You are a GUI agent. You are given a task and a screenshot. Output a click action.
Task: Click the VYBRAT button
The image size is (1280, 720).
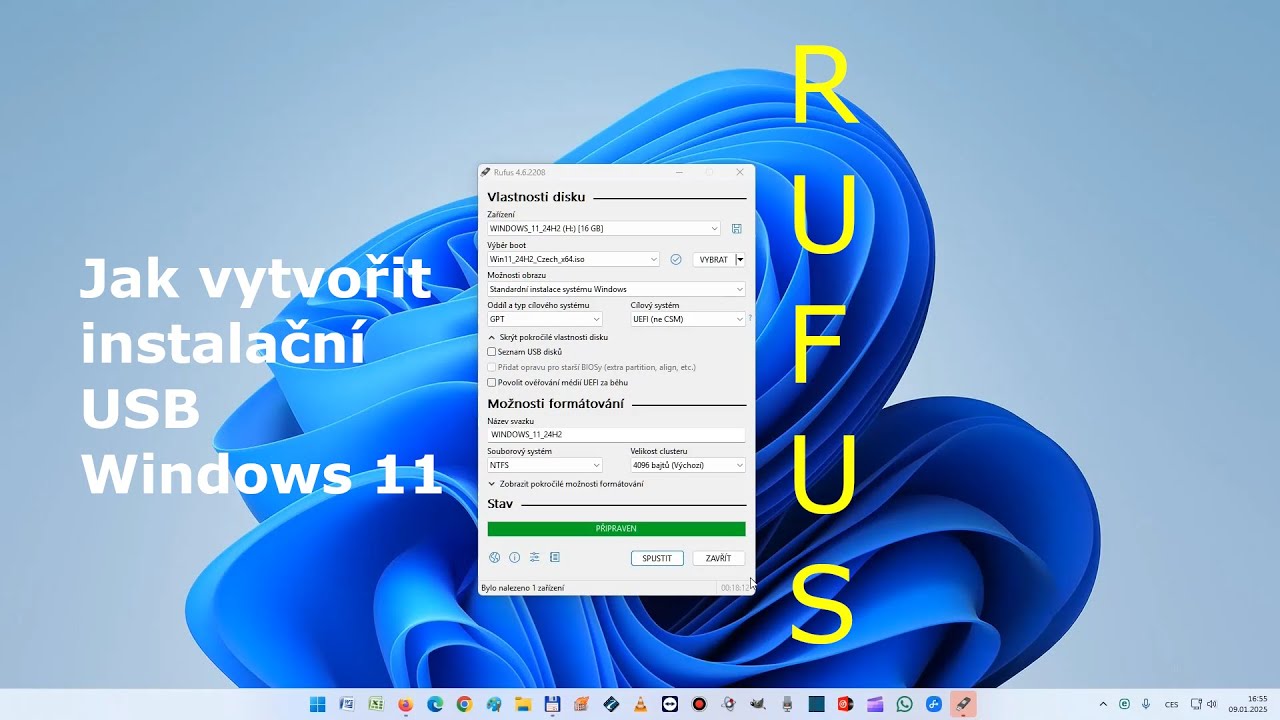pos(714,259)
